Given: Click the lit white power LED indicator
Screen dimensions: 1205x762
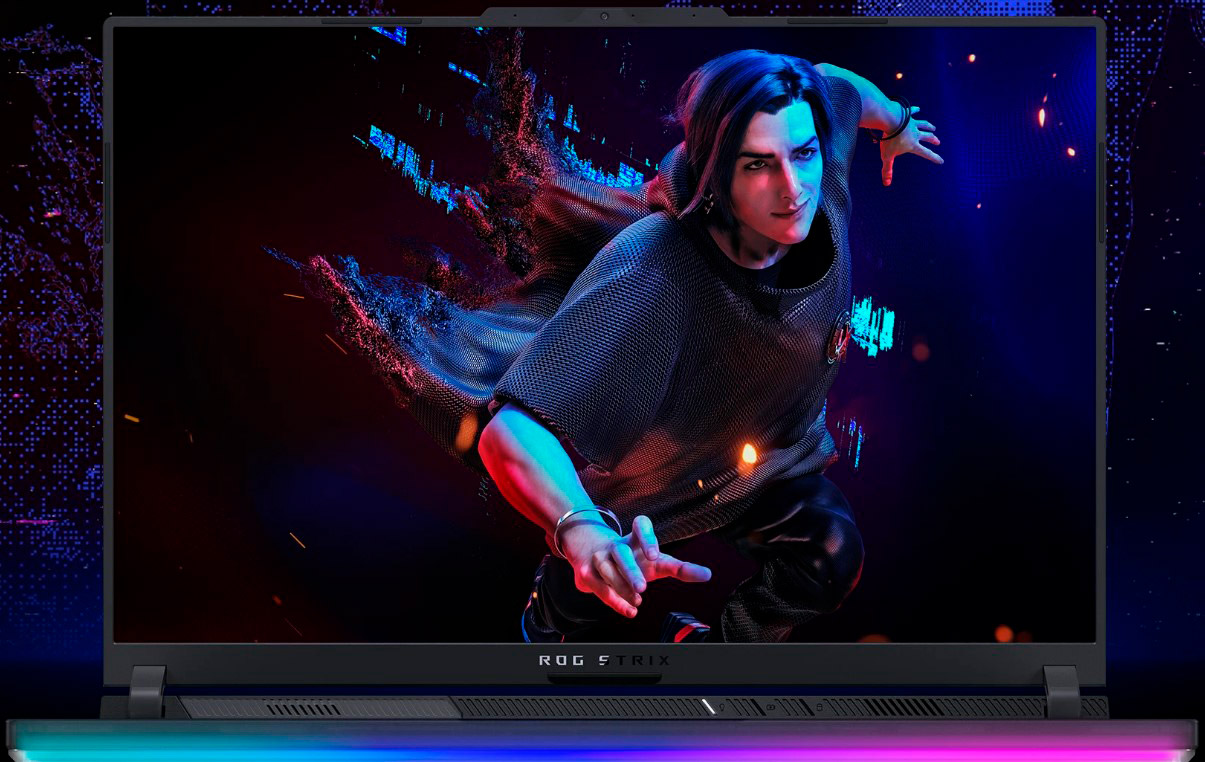Looking at the screenshot, I should point(709,707).
